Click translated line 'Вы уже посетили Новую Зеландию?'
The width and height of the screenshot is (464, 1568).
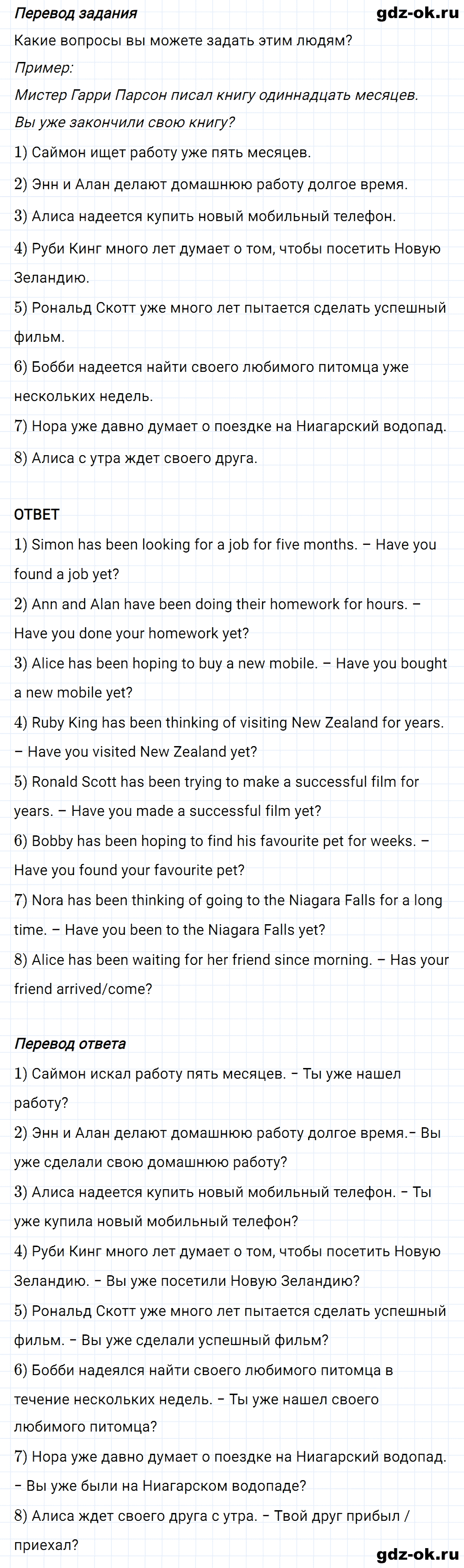click(233, 1281)
